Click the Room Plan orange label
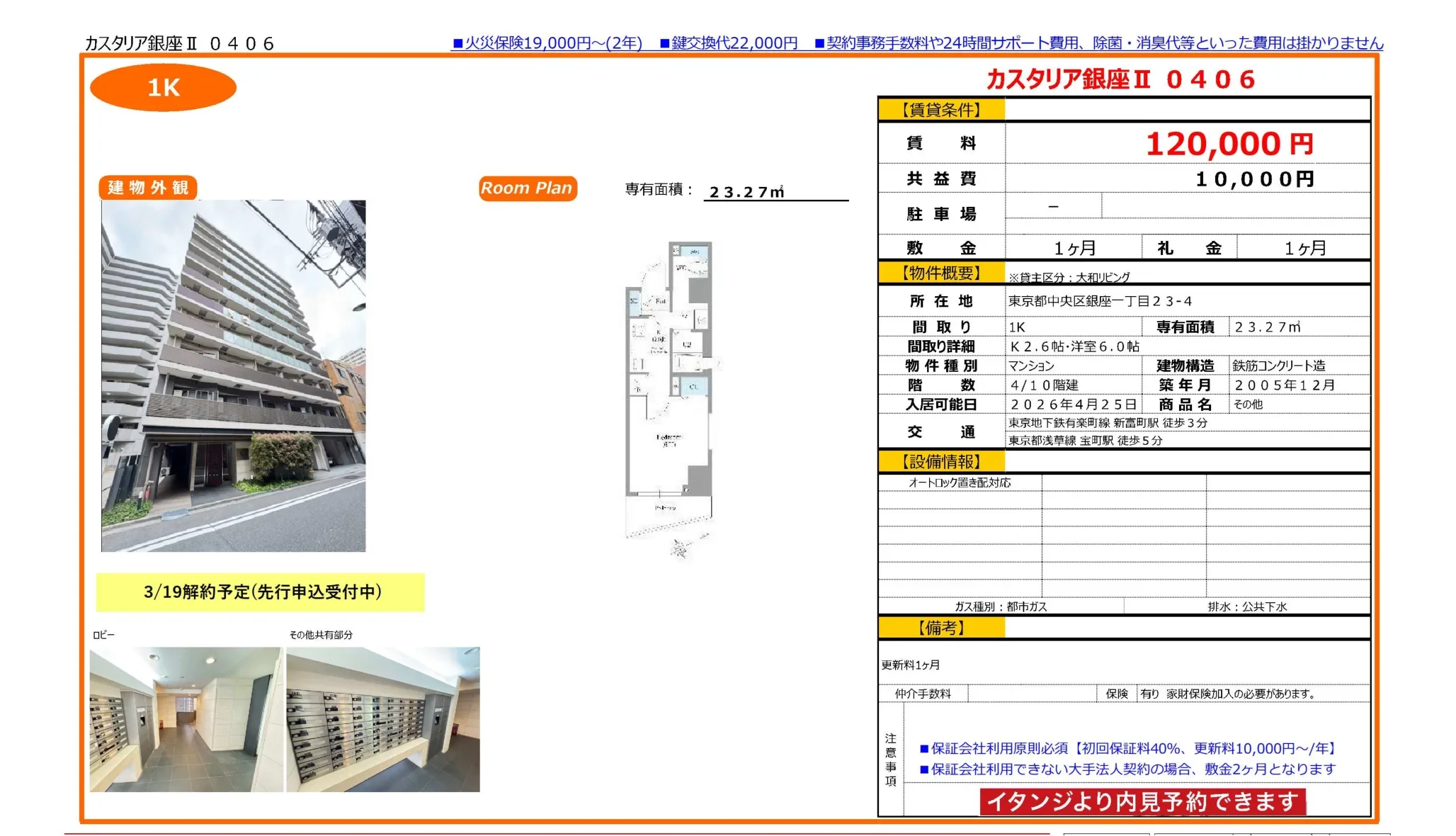This screenshot has height=836, width=1456. [527, 188]
